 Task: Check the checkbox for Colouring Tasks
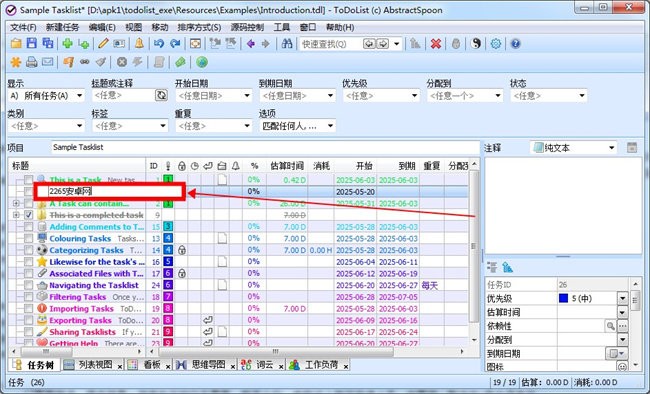(28, 238)
